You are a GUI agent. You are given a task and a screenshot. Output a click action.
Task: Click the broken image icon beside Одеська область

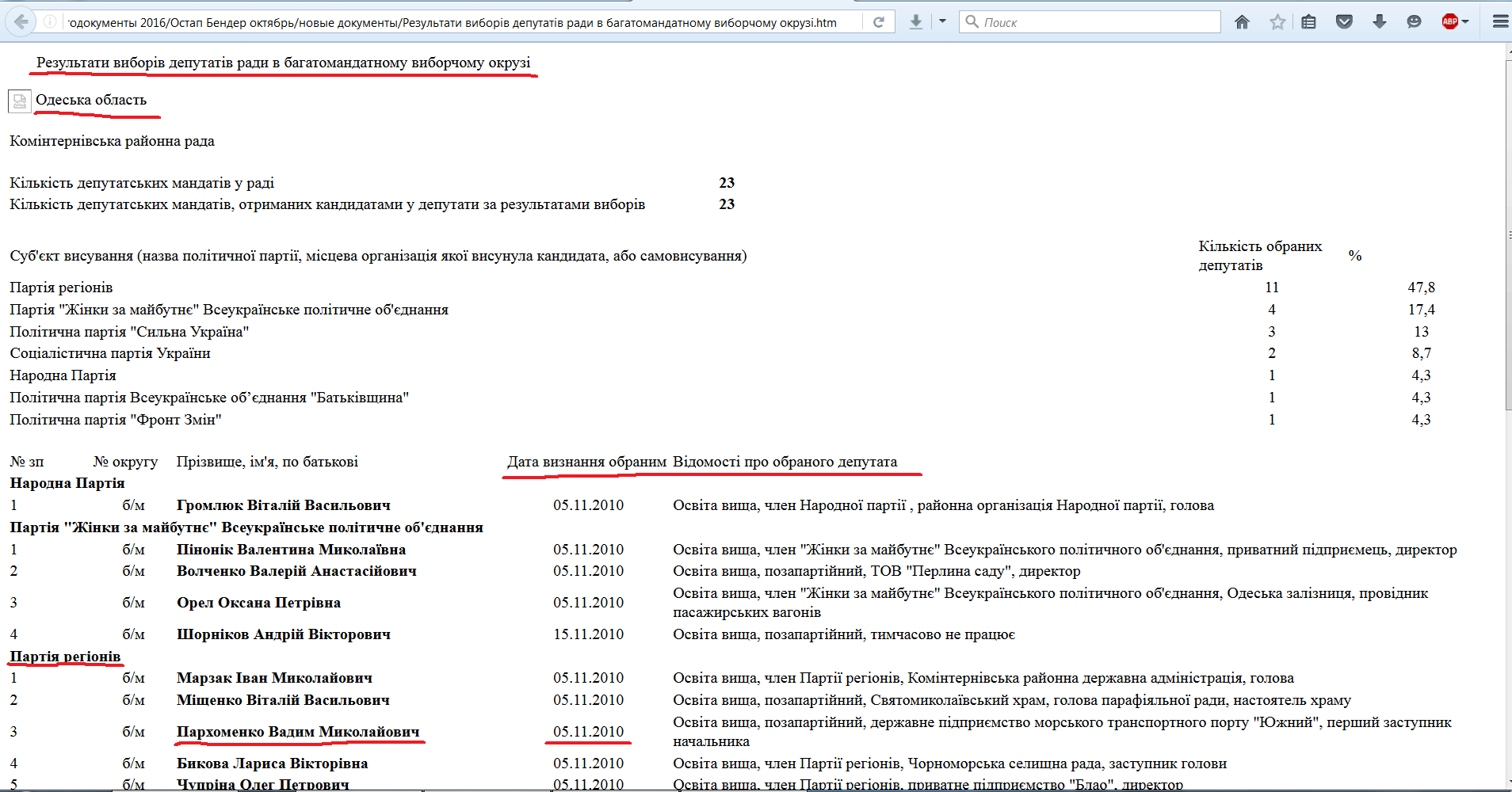(x=19, y=101)
